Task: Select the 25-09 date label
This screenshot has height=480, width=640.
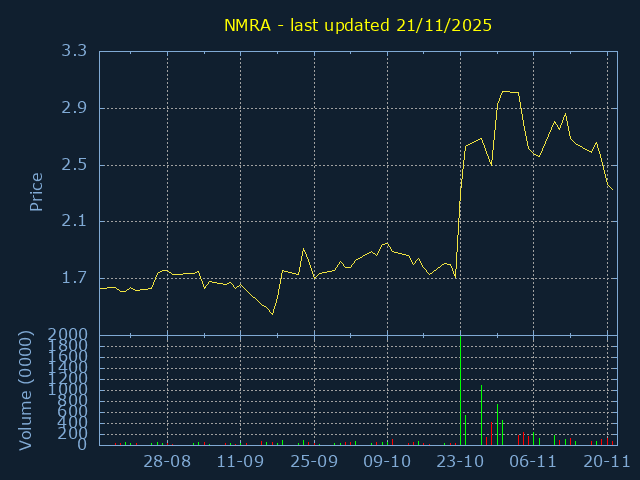Action: [314, 462]
